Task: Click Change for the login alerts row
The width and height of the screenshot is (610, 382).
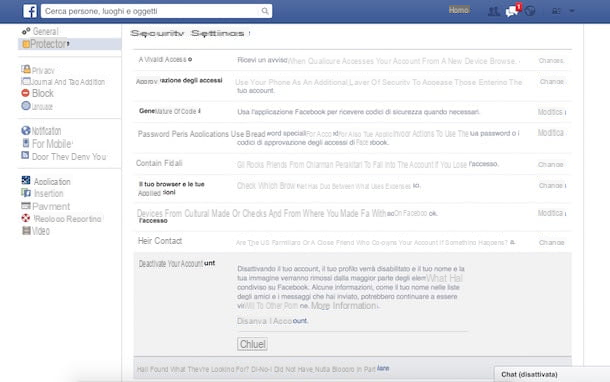Action: (551, 61)
